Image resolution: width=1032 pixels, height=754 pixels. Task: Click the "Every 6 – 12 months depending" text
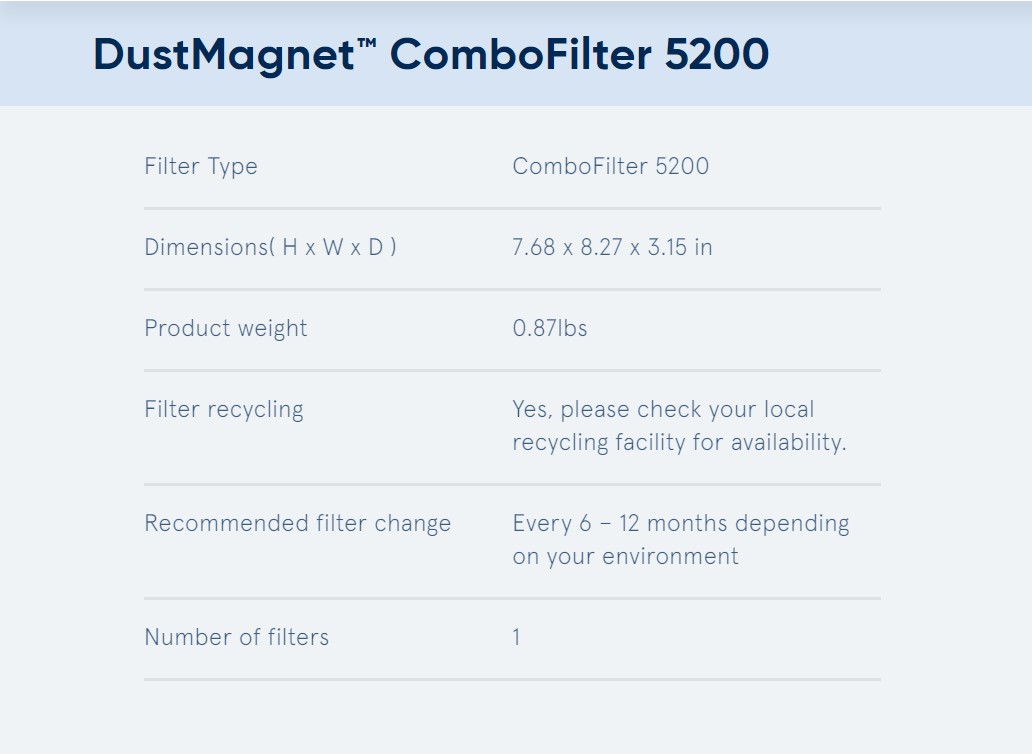(x=681, y=523)
